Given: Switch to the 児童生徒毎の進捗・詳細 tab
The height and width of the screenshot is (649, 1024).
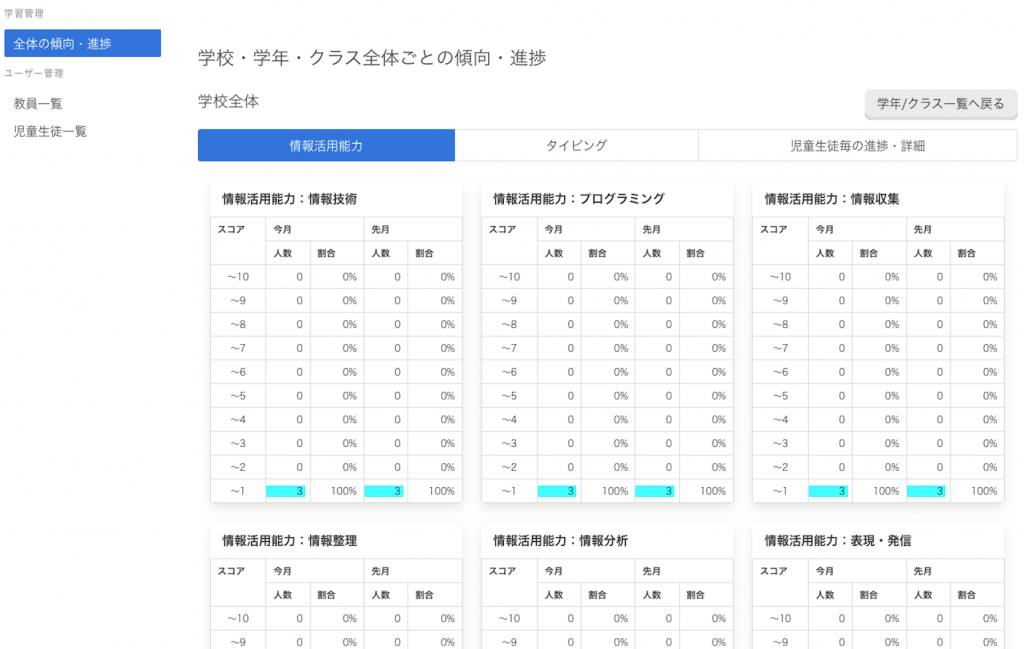Looking at the screenshot, I should click(857, 146).
